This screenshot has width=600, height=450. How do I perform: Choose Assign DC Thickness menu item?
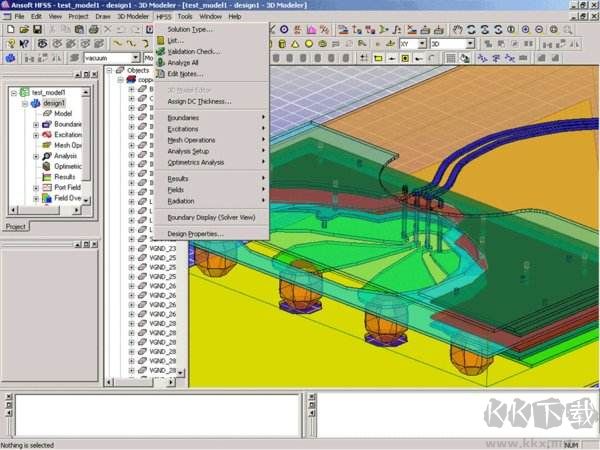tap(212, 101)
